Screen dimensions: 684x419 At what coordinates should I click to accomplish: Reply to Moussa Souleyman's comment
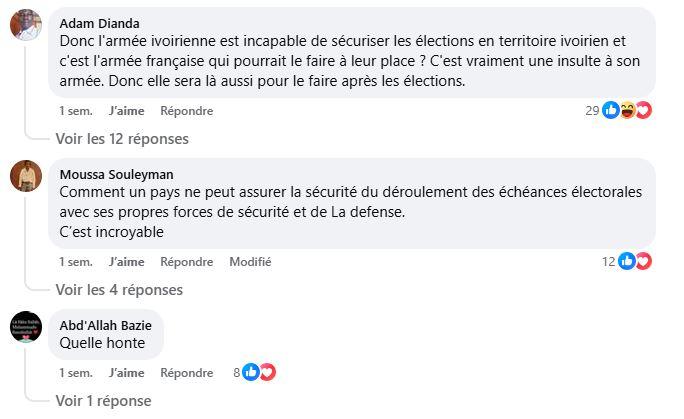186,261
